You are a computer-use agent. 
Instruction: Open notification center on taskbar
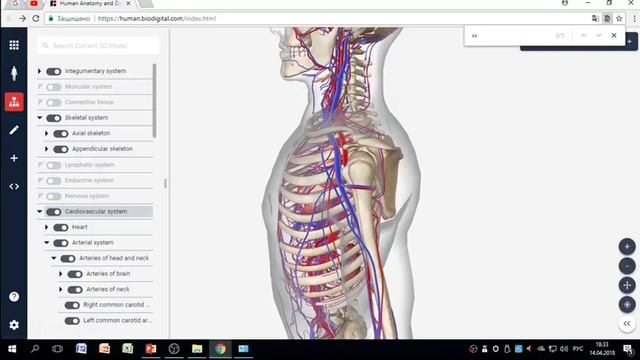click(x=628, y=349)
